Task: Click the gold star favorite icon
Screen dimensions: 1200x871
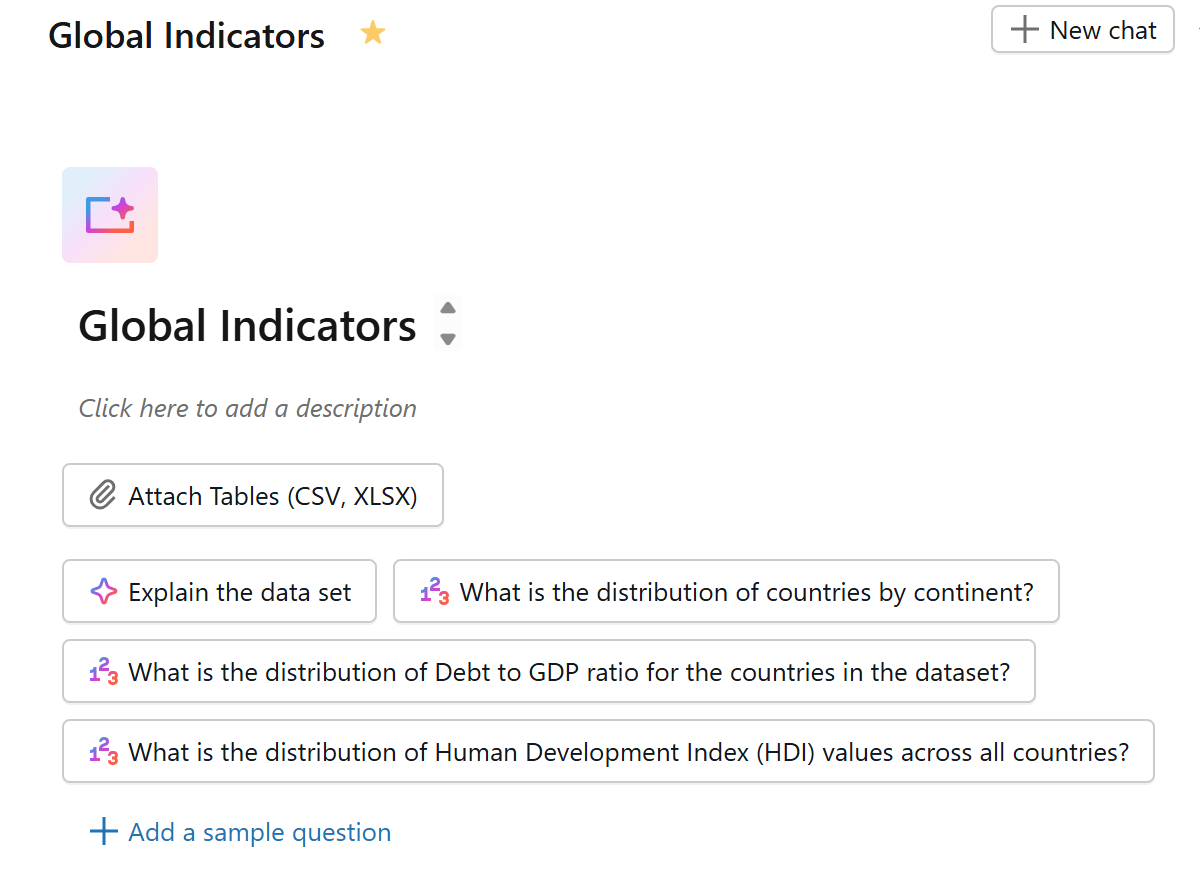Action: (373, 35)
